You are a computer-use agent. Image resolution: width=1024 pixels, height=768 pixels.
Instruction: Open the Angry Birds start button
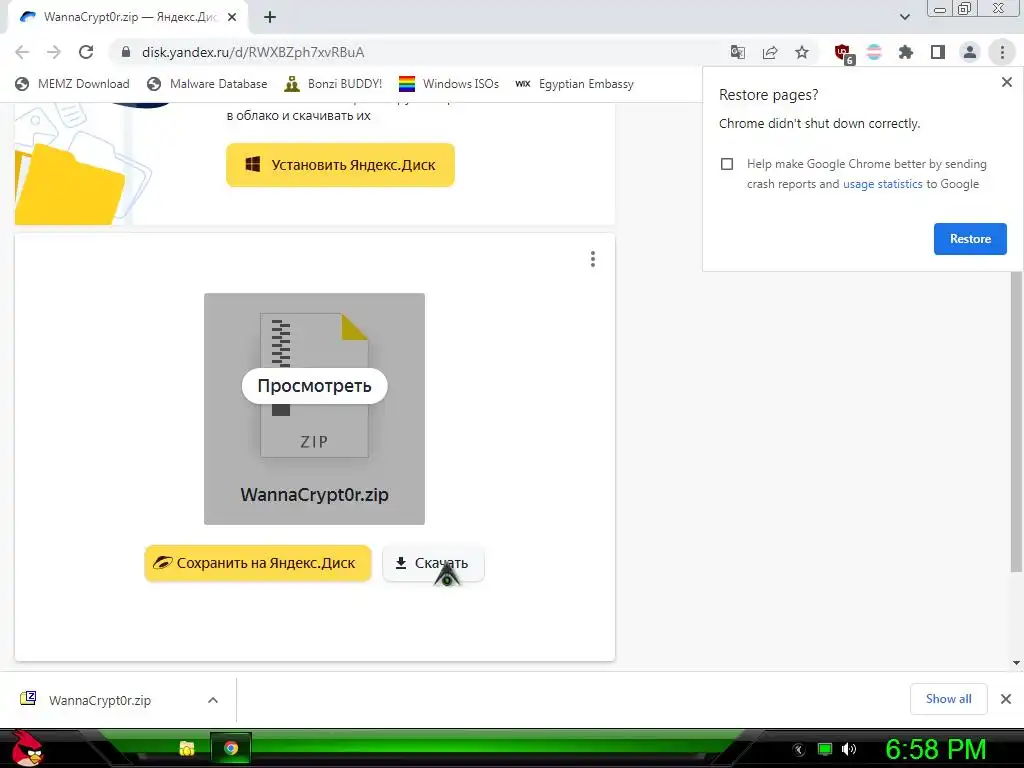tap(27, 748)
